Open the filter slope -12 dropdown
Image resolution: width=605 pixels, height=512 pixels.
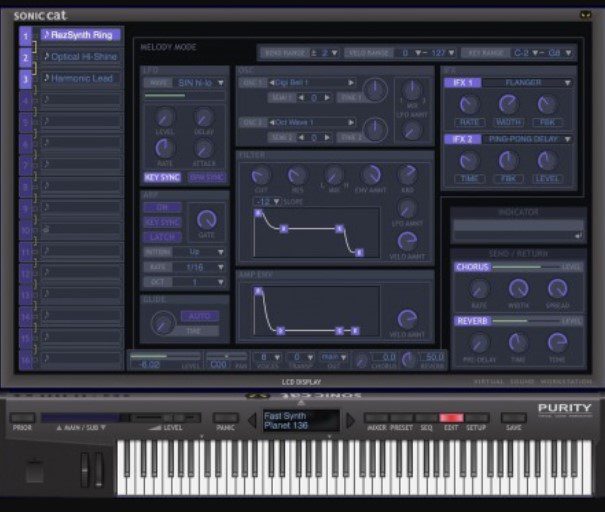(x=267, y=201)
